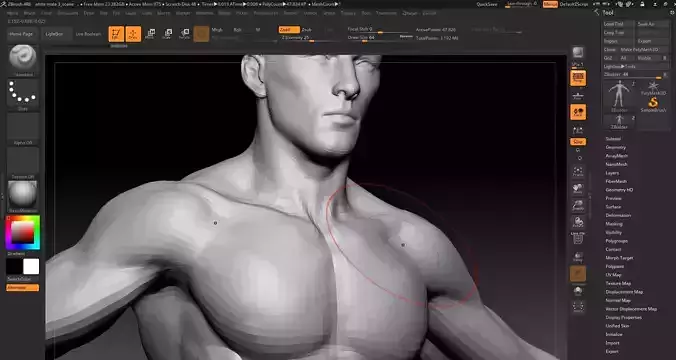Open the Transform menu

386,13
